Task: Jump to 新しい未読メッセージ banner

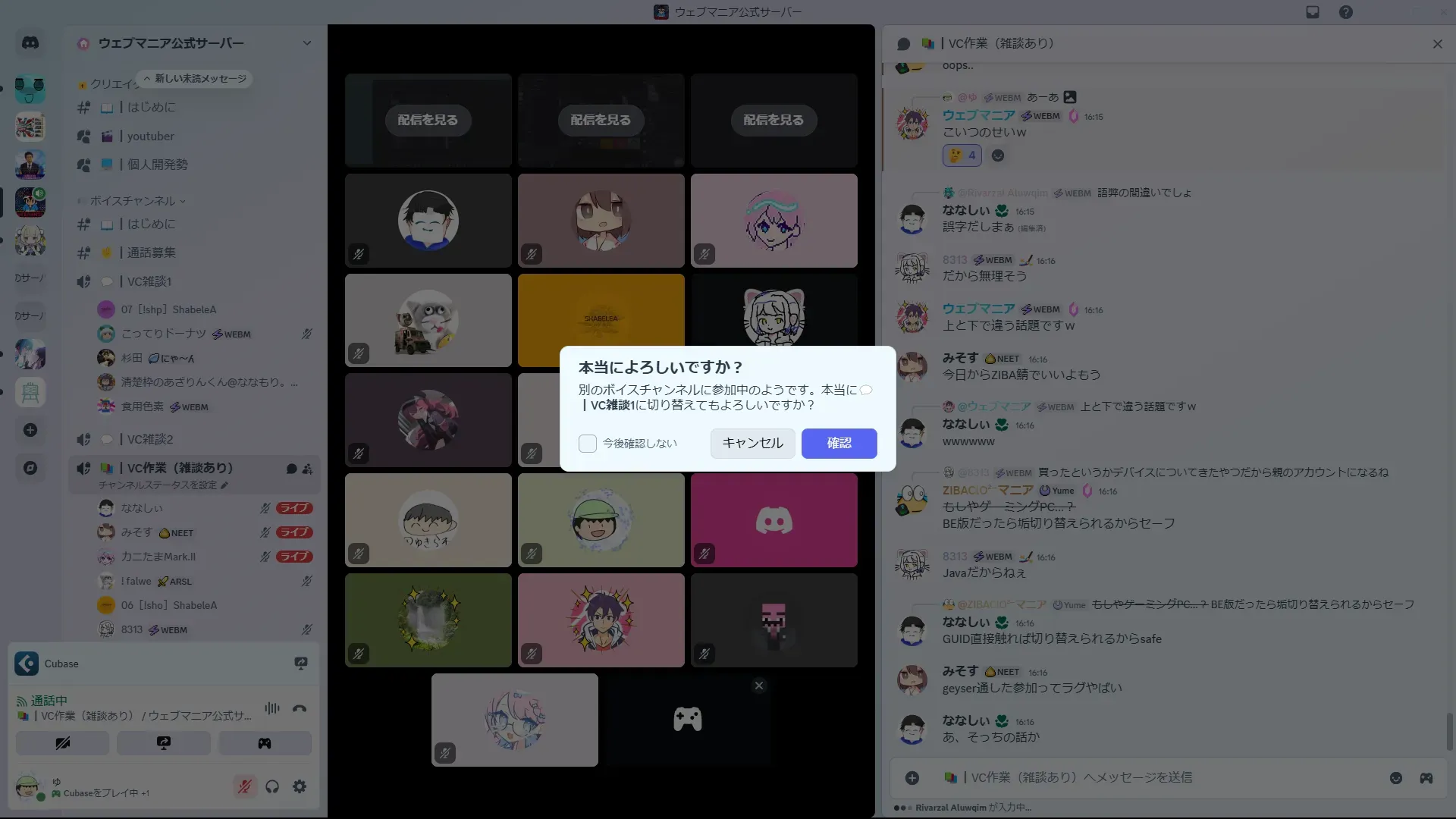Action: click(196, 79)
